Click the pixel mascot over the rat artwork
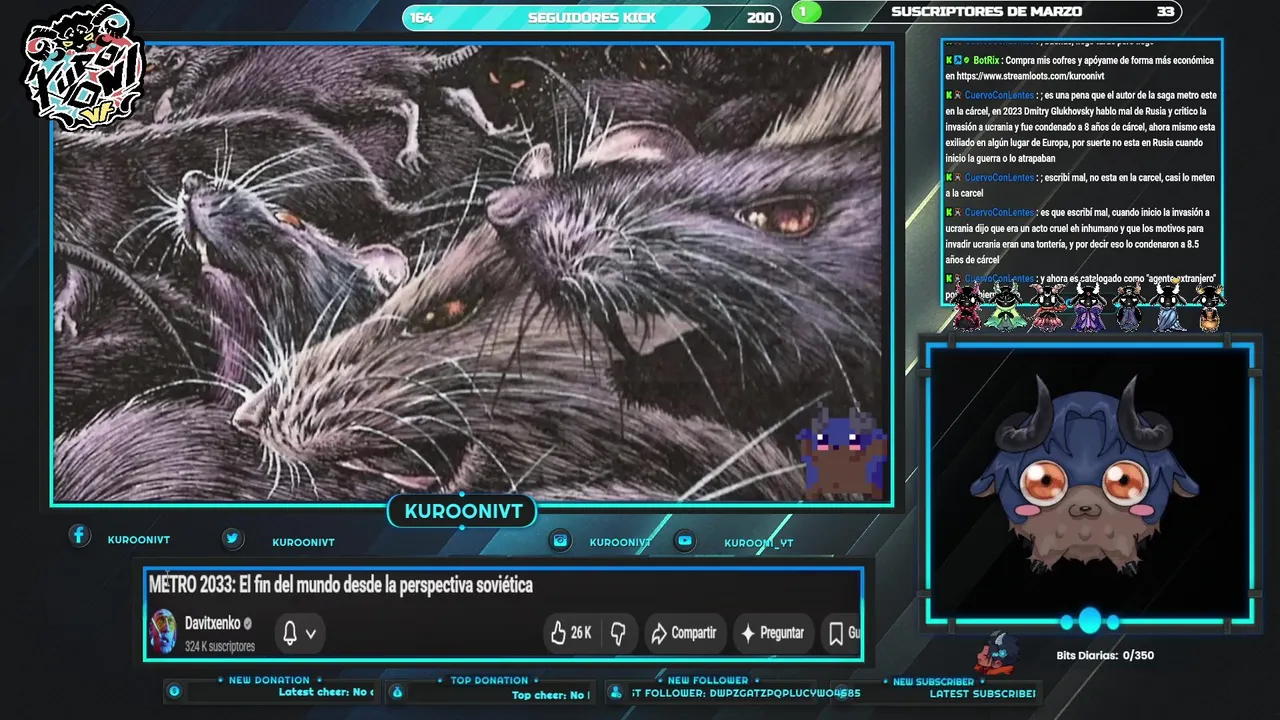Image resolution: width=1280 pixels, height=720 pixels. tap(841, 454)
